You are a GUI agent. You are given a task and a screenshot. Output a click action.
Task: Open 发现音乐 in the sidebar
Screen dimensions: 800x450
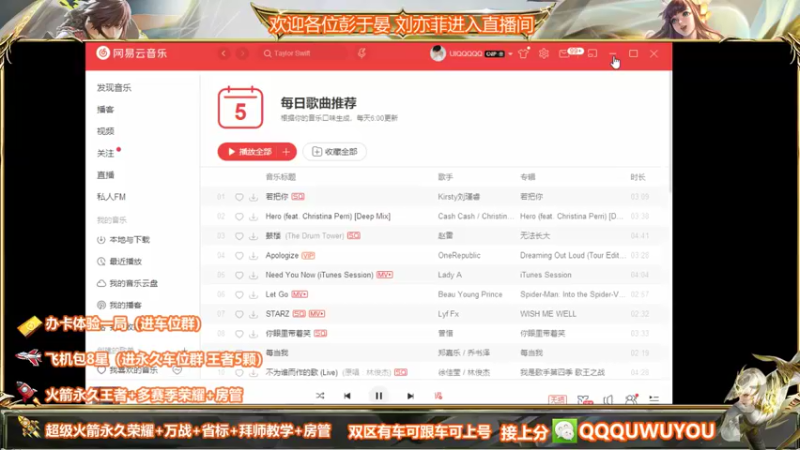click(x=114, y=88)
